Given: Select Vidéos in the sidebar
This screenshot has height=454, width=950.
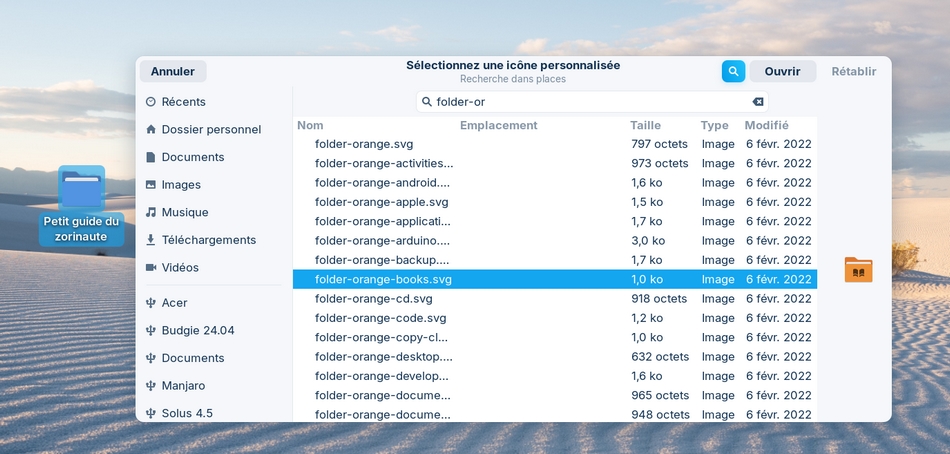Looking at the screenshot, I should pyautogui.click(x=180, y=268).
